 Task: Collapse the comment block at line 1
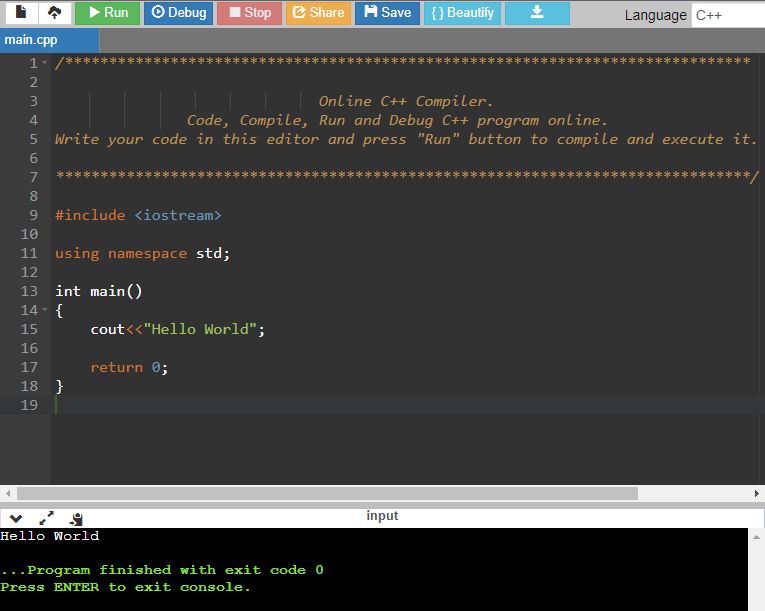tap(45, 64)
